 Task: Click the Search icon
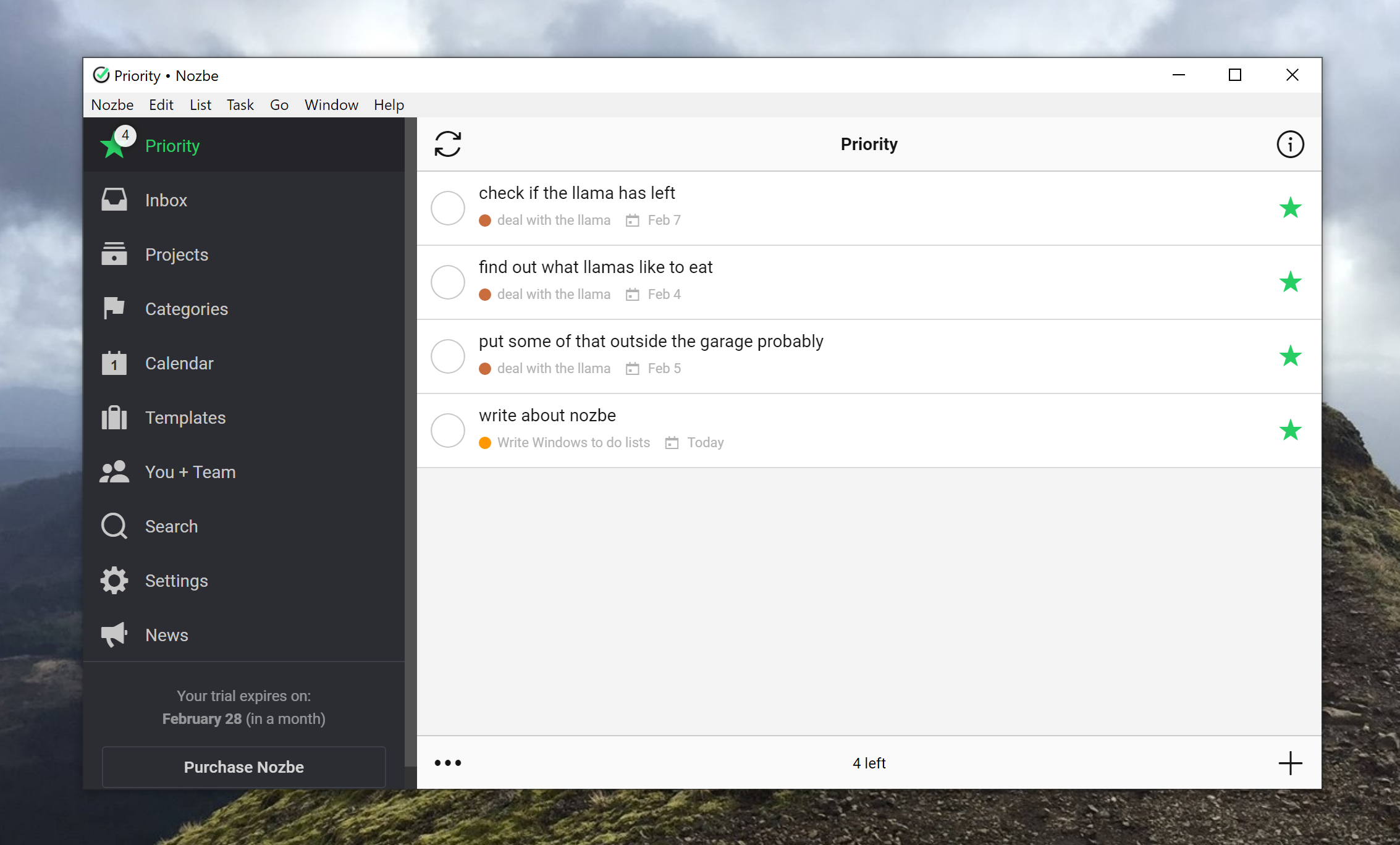point(115,525)
